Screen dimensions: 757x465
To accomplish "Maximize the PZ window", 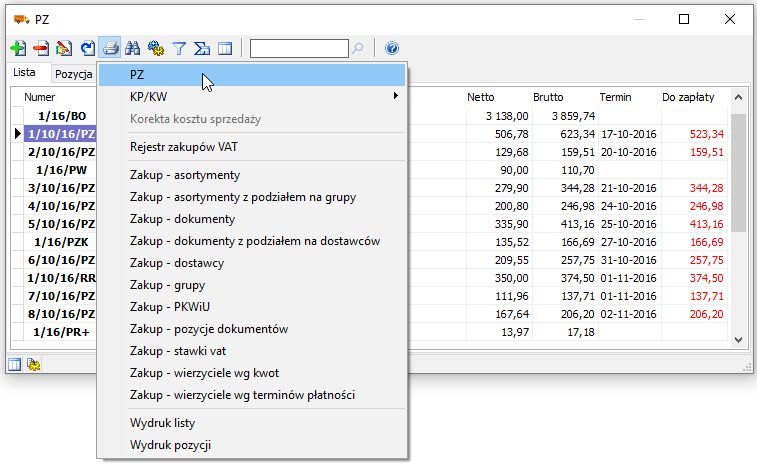I will click(x=684, y=19).
